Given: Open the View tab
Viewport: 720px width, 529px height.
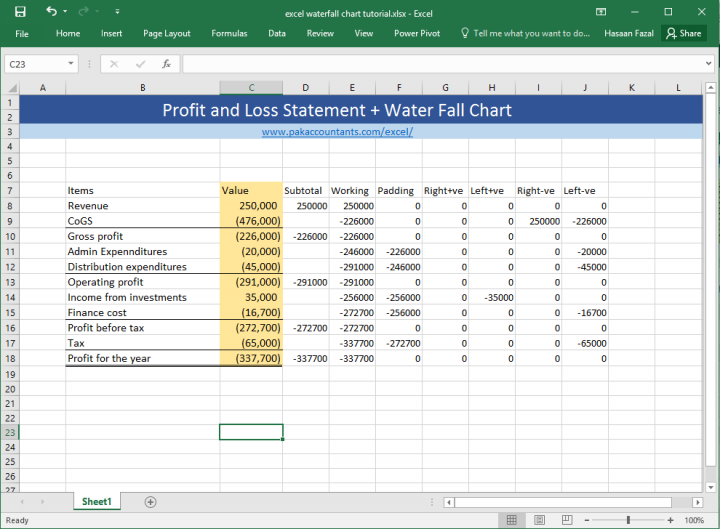Looking at the screenshot, I should [364, 34].
